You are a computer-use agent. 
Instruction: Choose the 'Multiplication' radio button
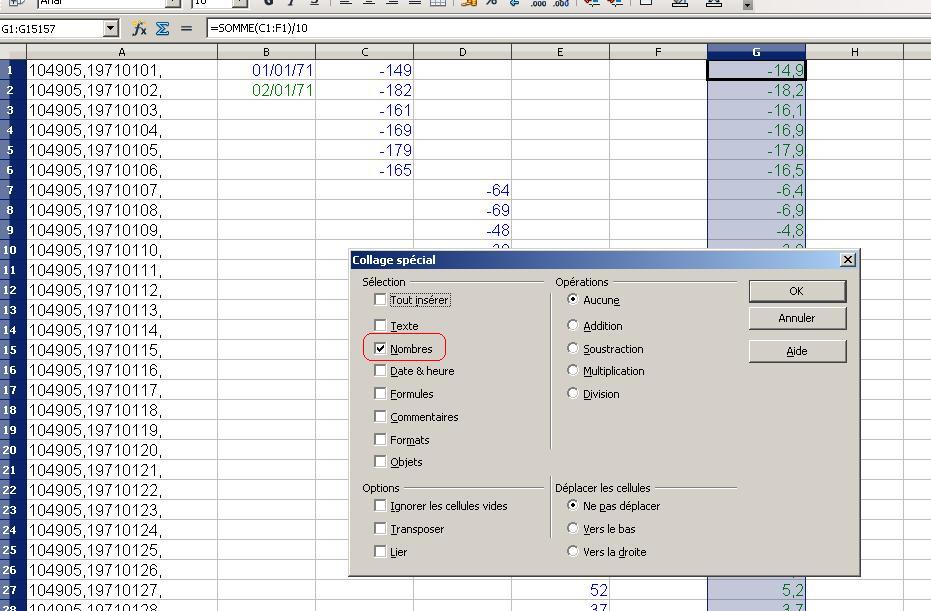572,370
